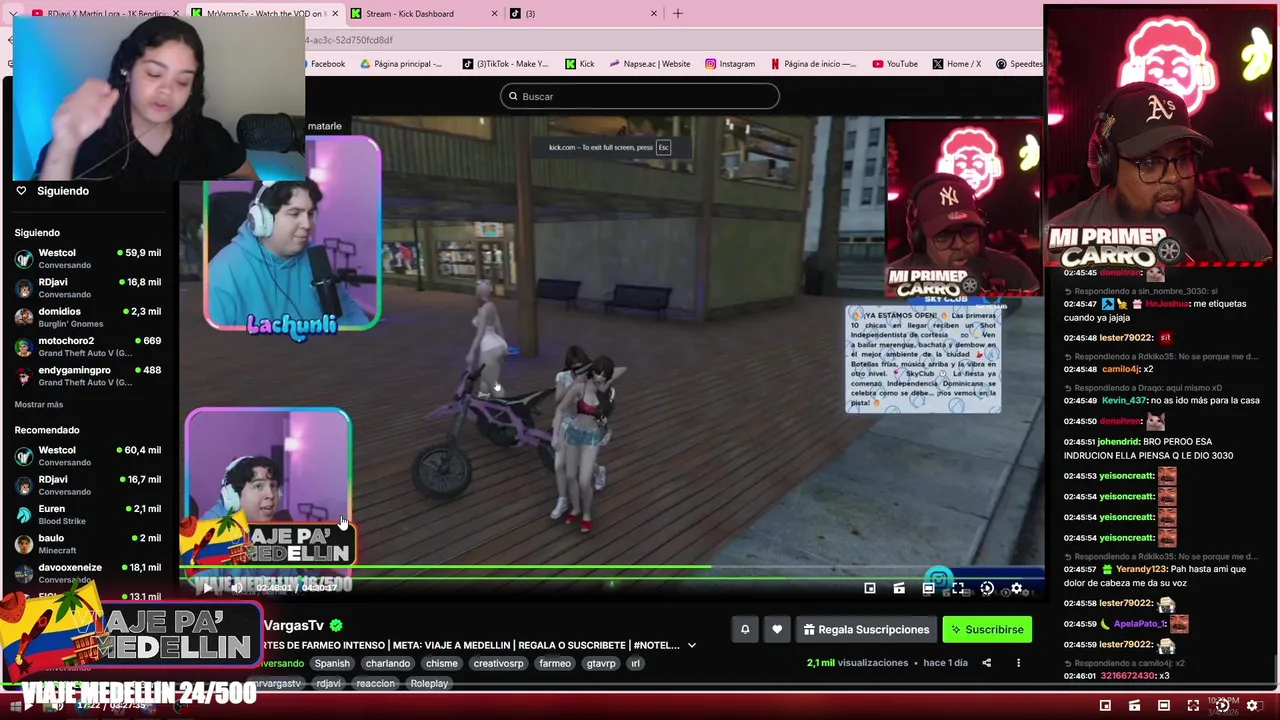Open the Netflix Página de inicio bookmark
Image resolution: width=1280 pixels, height=720 pixels.
pos(813,63)
